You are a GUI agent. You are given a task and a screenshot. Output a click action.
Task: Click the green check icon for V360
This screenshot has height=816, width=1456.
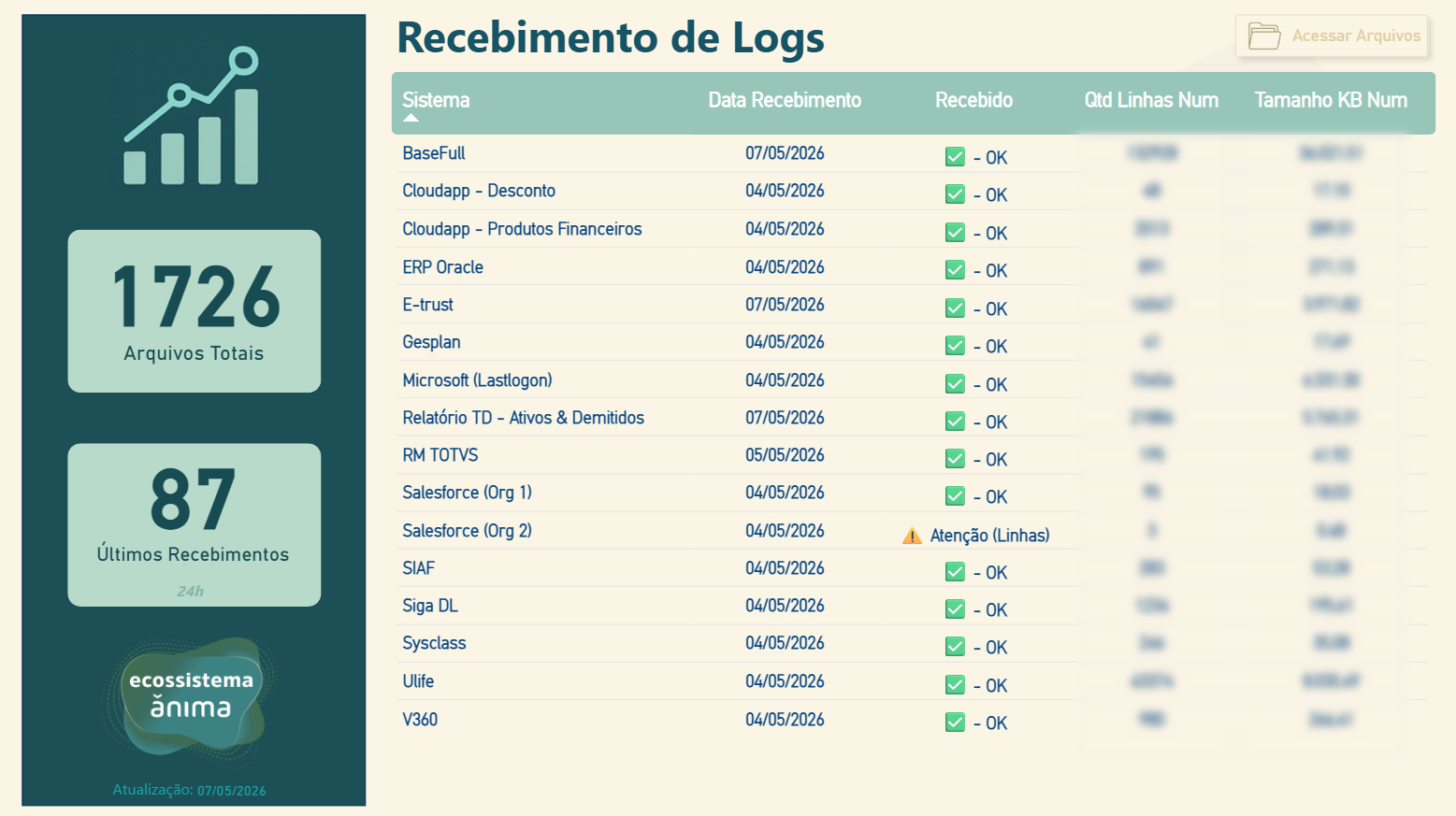[x=955, y=723]
